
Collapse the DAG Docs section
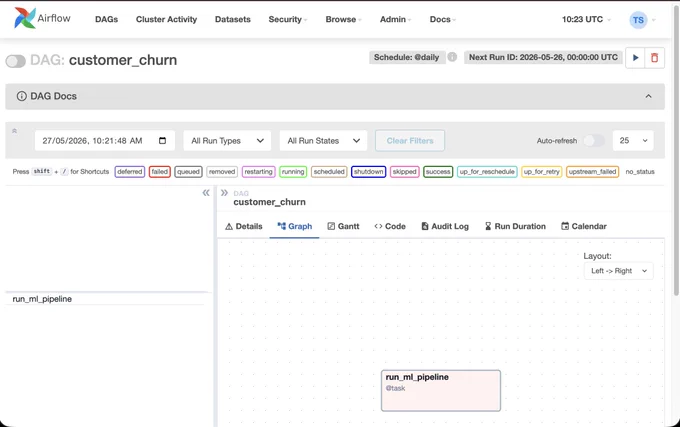(648, 96)
